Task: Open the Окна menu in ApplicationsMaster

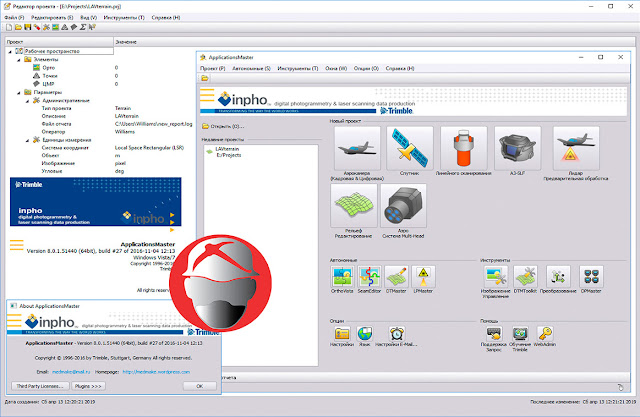Action: [336, 69]
